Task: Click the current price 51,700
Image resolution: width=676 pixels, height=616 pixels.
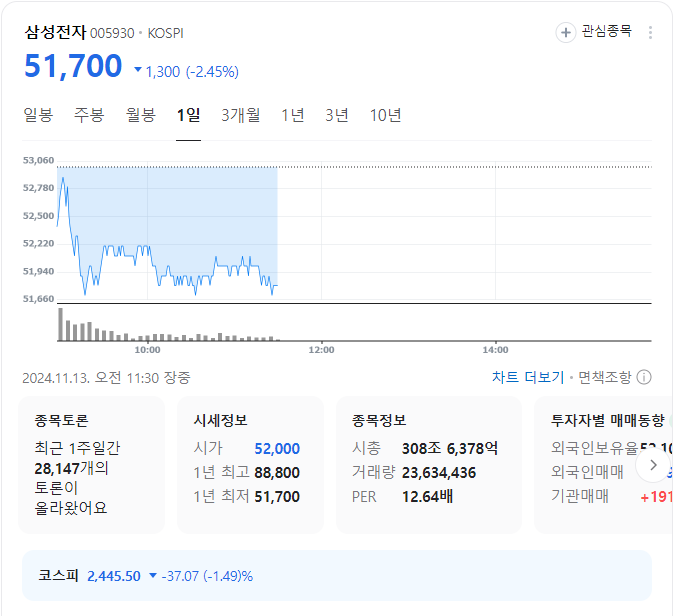Action: click(x=73, y=66)
